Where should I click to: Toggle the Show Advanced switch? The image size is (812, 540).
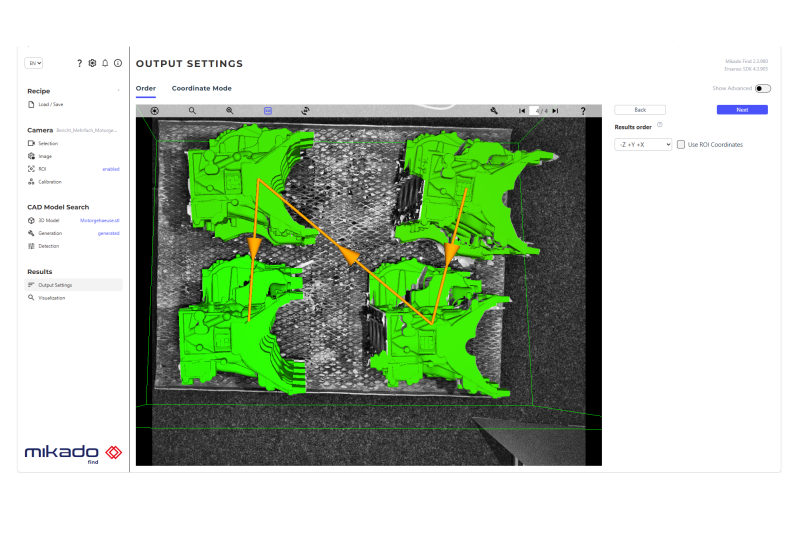[x=763, y=88]
